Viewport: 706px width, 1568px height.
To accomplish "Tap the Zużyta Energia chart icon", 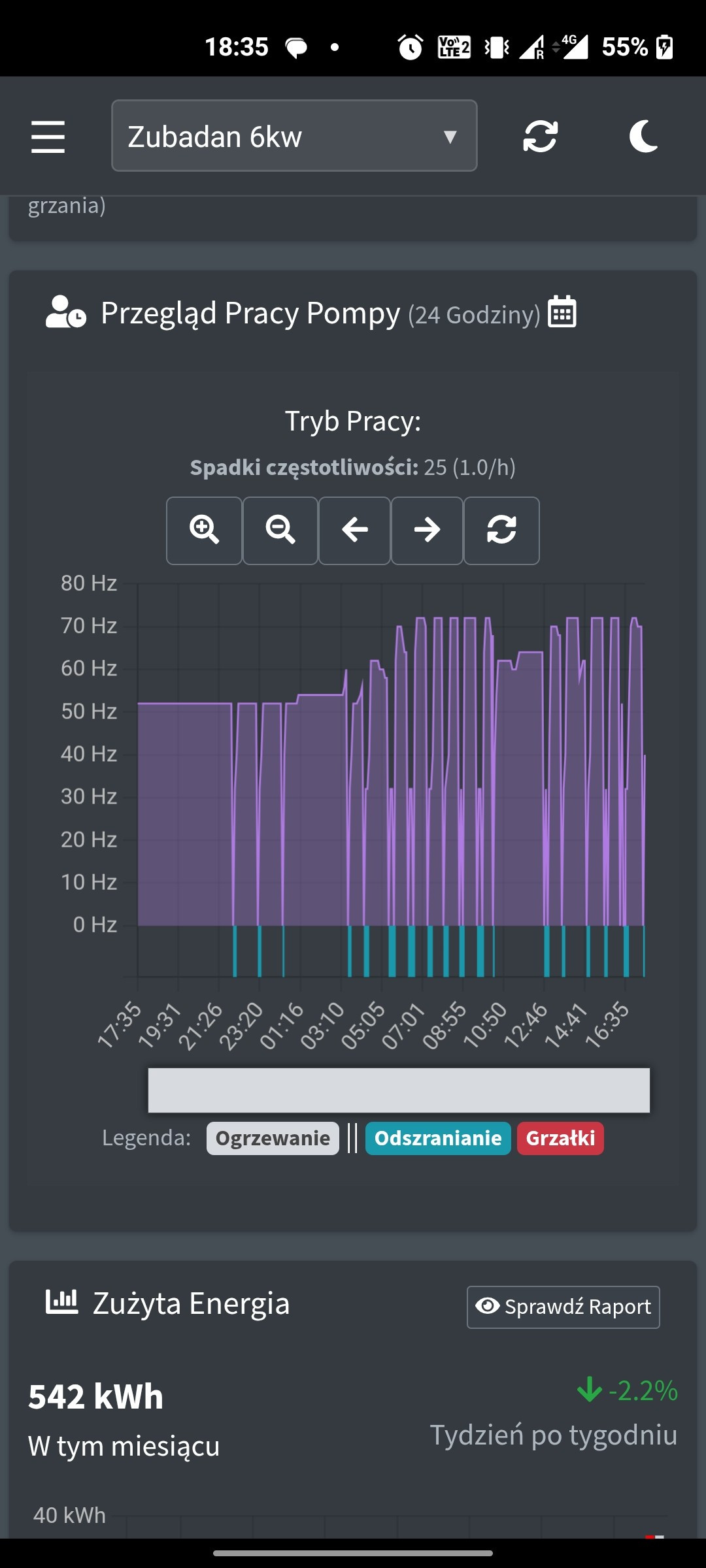I will point(61,1302).
